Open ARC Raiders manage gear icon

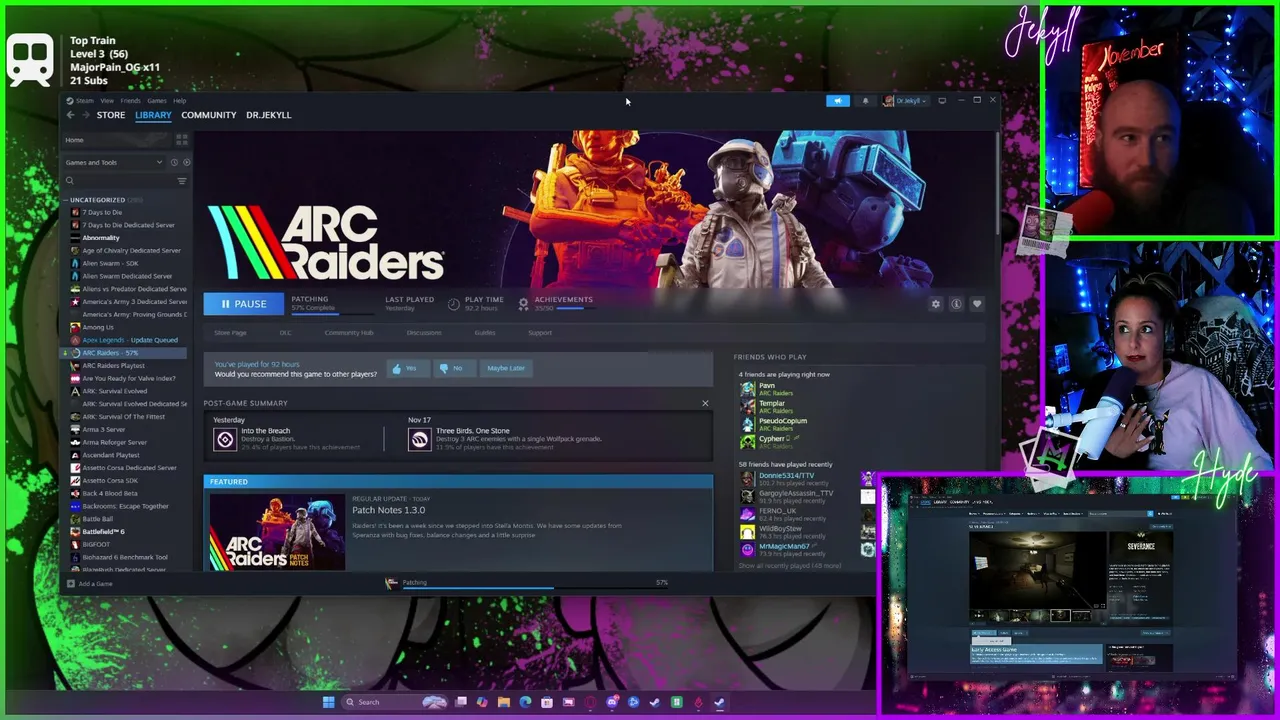(936, 304)
